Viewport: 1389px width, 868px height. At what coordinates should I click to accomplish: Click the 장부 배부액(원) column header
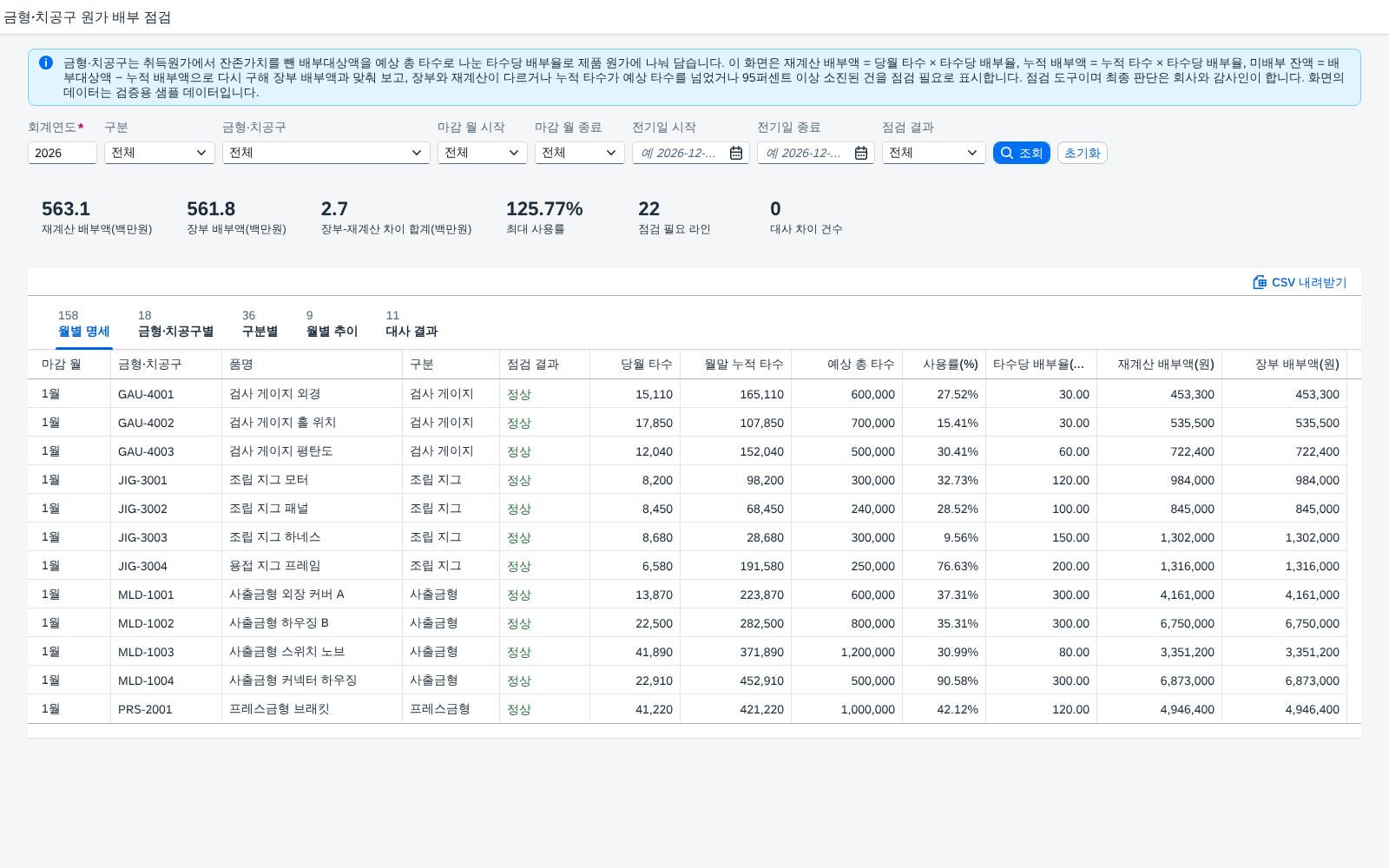(1285, 365)
